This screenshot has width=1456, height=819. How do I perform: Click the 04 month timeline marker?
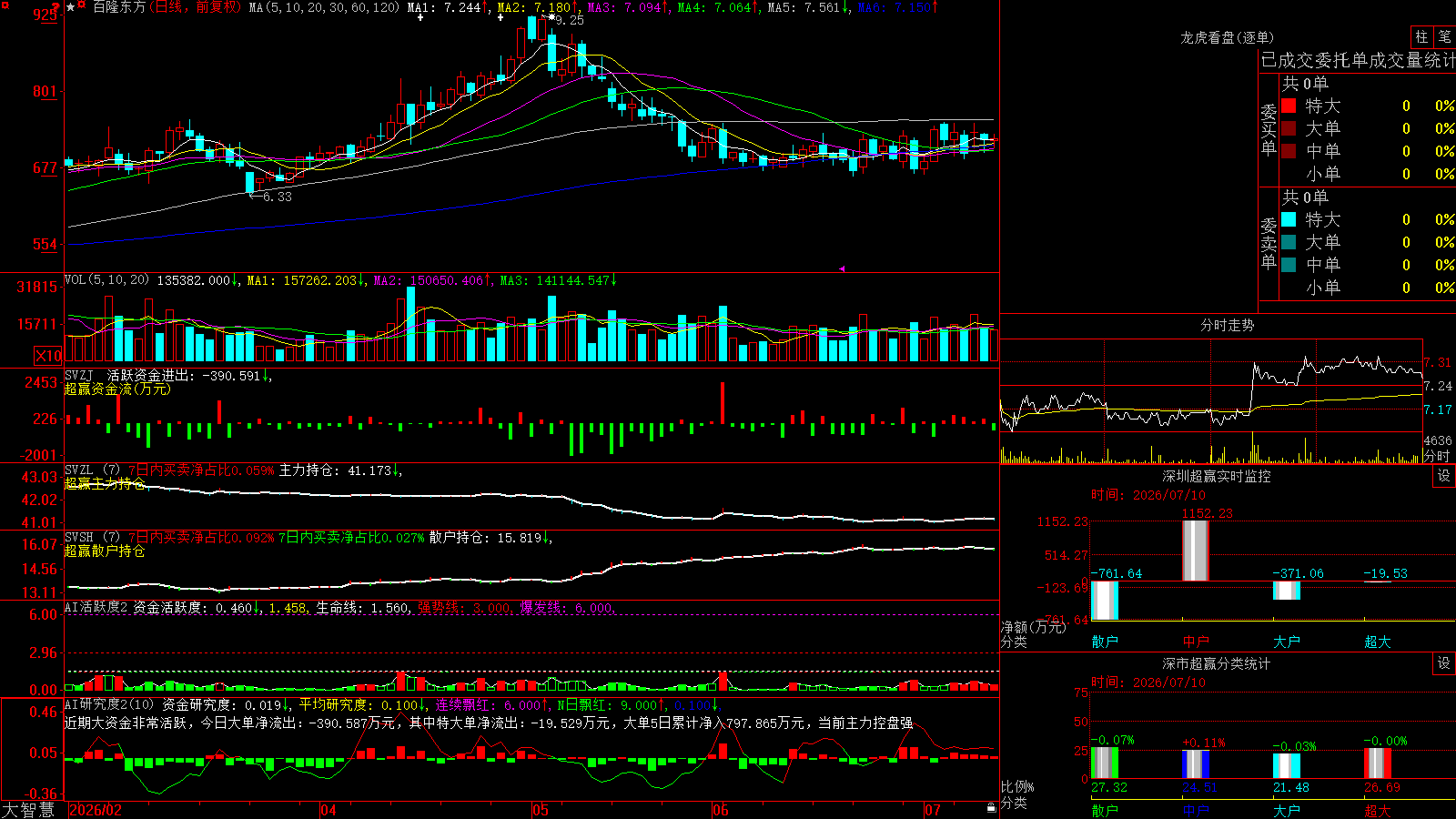click(329, 810)
